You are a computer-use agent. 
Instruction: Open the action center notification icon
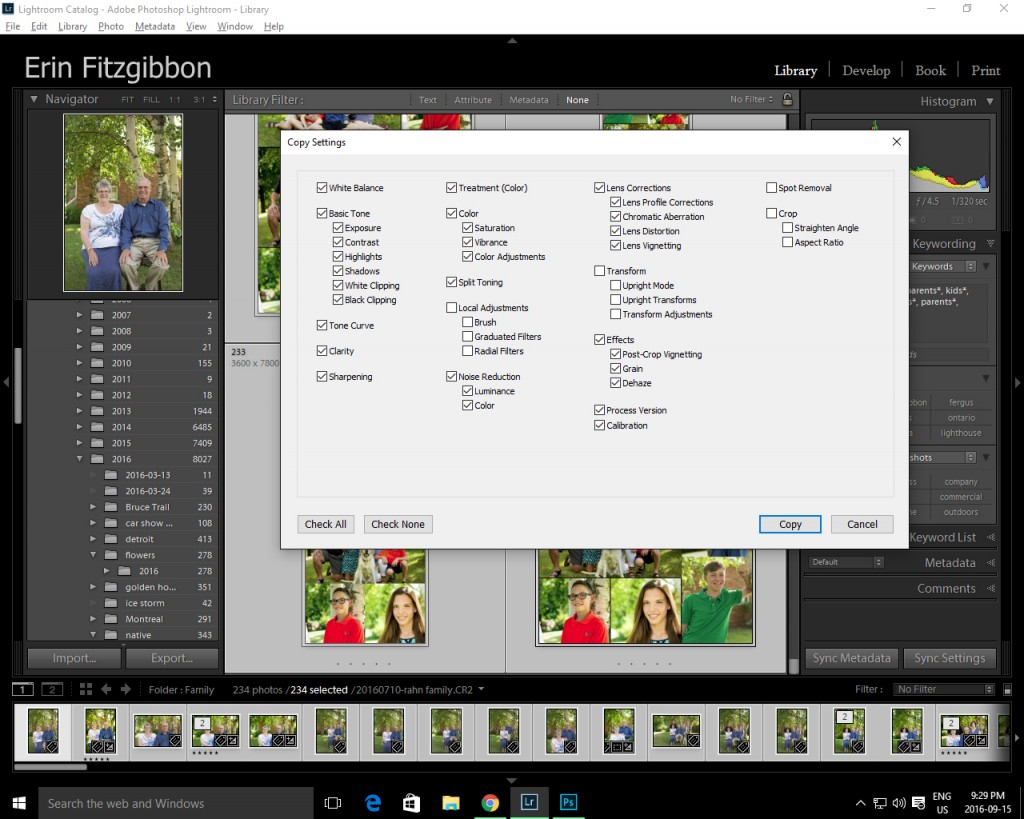tap(919, 803)
